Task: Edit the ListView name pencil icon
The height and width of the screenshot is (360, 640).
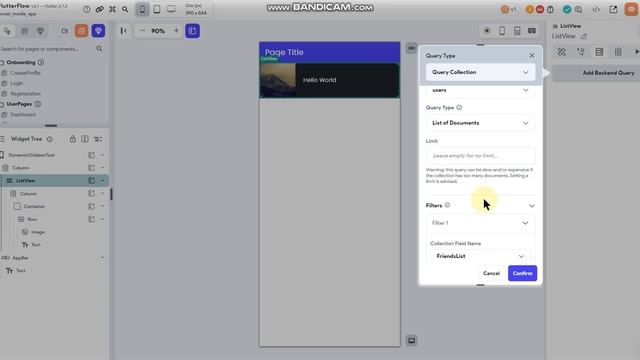Action: [x=584, y=36]
